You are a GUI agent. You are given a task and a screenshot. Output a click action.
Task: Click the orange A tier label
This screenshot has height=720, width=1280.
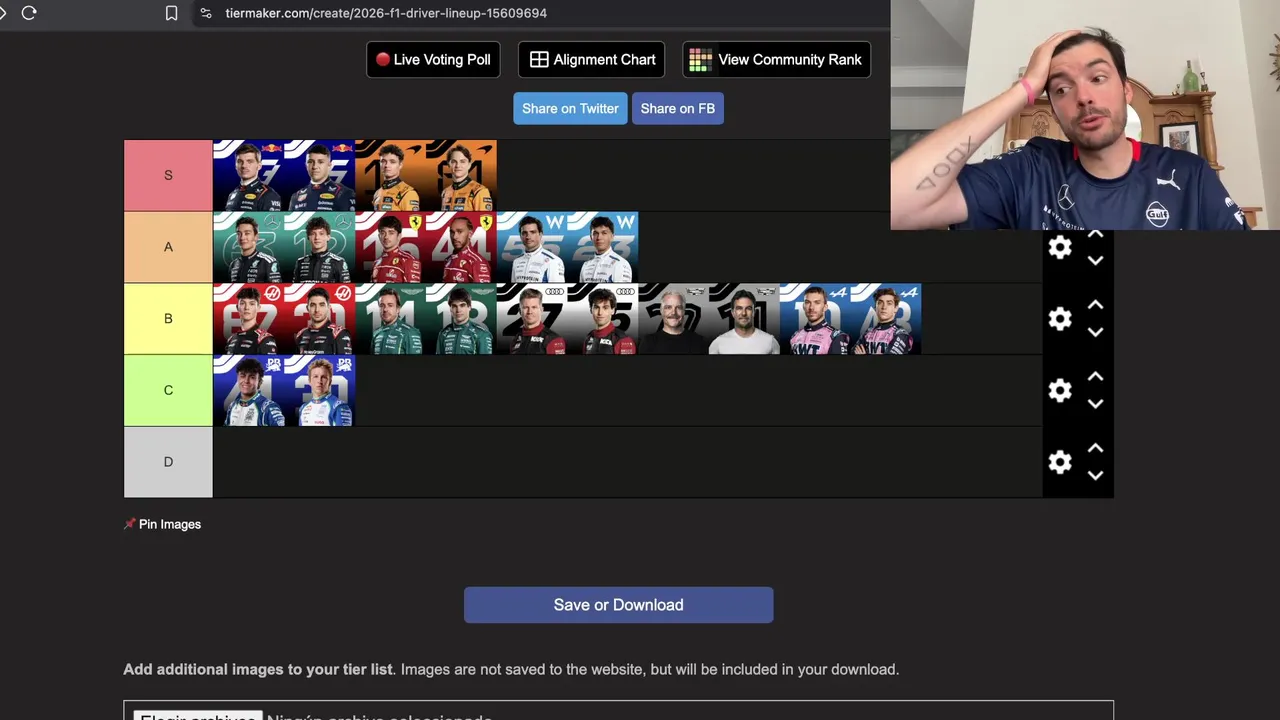168,247
